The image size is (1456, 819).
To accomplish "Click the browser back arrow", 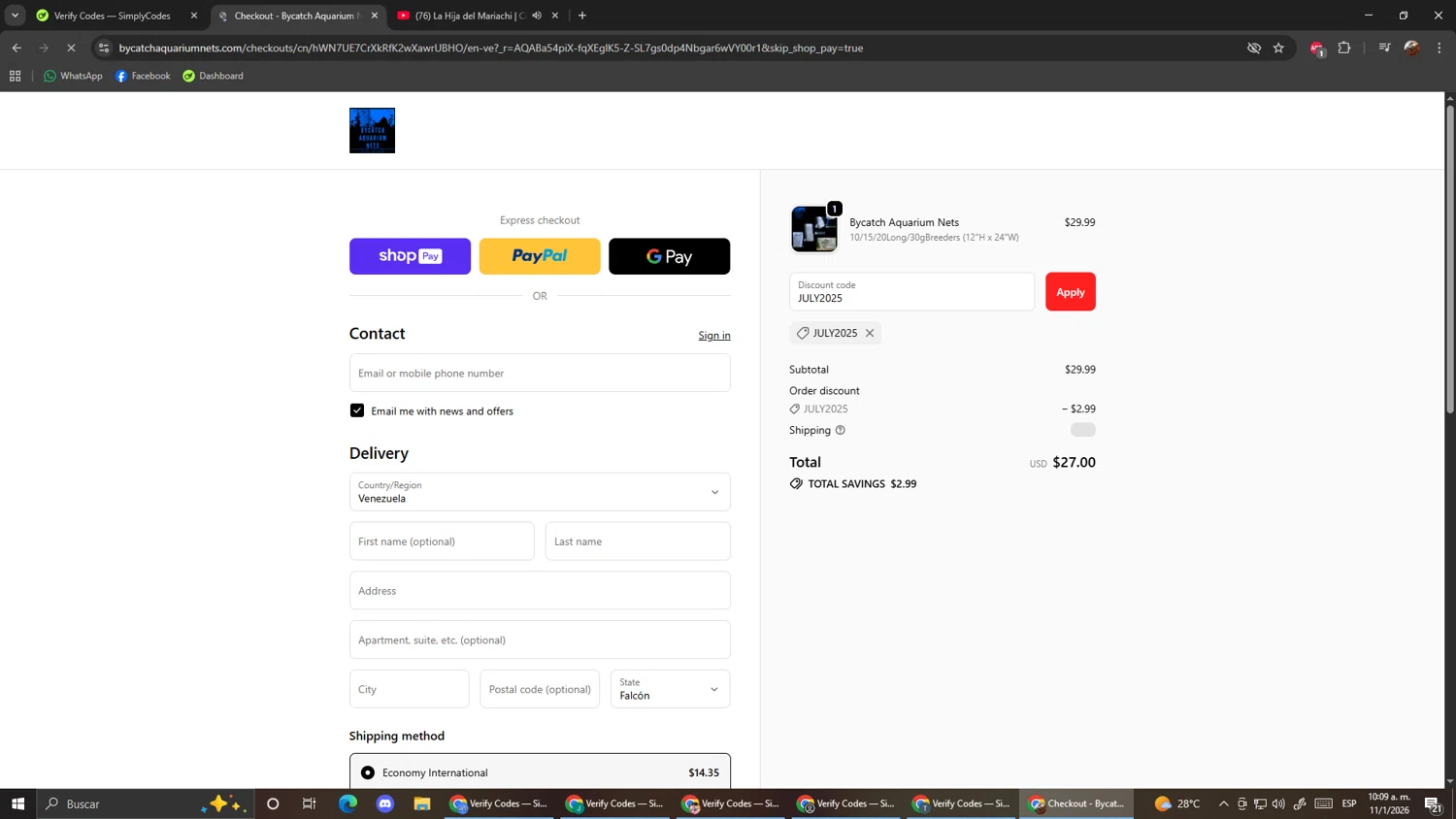I will coord(17,48).
